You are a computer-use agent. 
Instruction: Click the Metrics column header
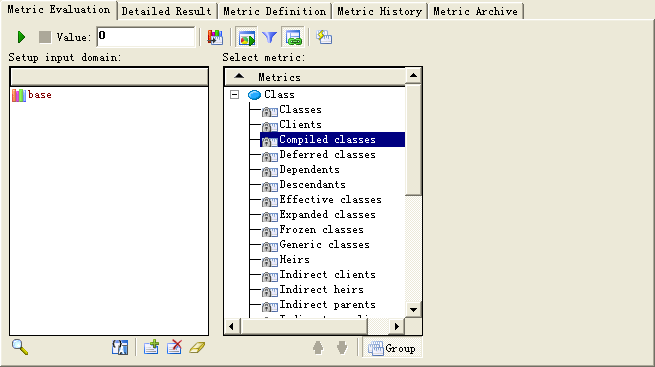point(315,77)
